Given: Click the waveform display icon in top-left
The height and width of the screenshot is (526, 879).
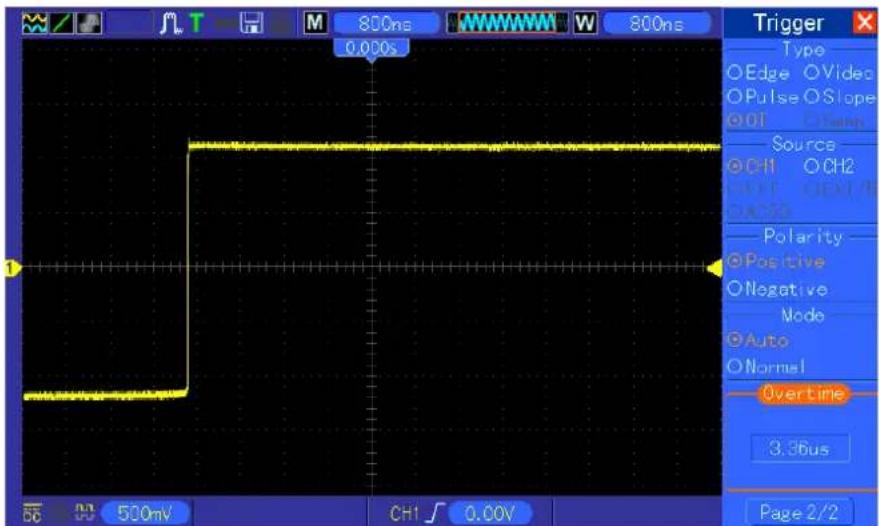Looking at the screenshot, I should 34,23.
